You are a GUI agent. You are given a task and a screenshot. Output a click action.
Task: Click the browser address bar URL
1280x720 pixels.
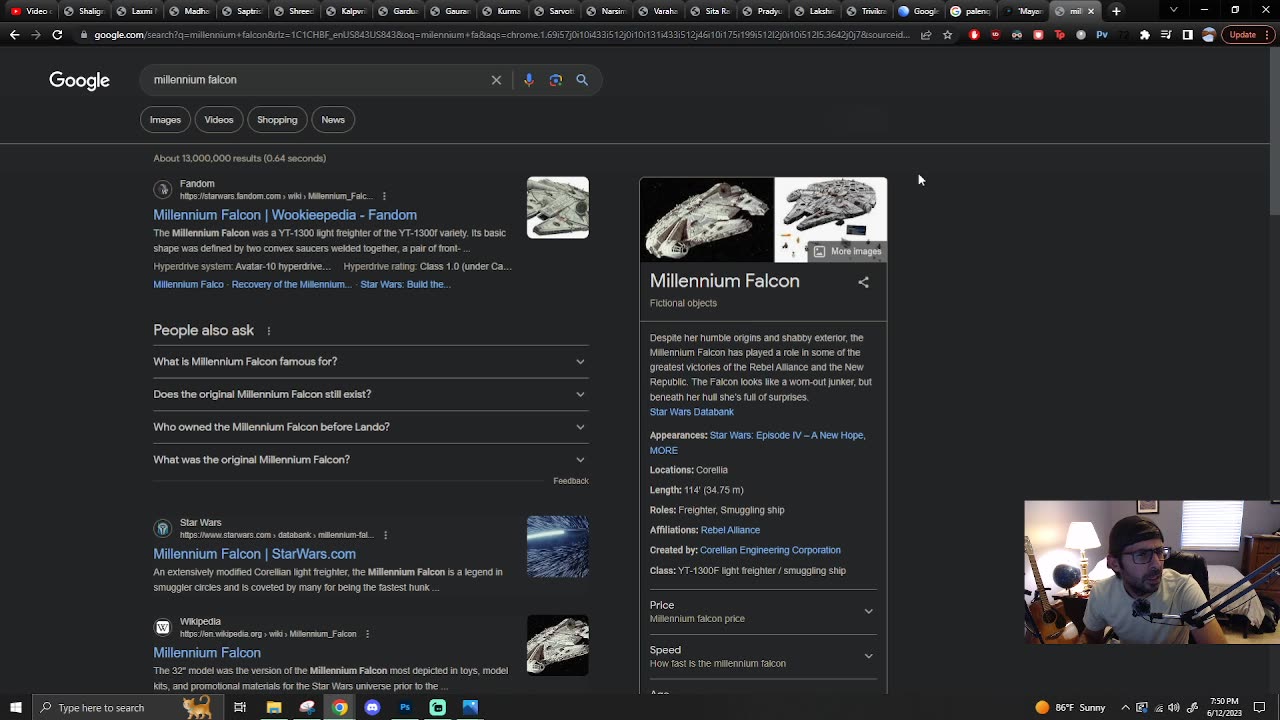click(500, 35)
